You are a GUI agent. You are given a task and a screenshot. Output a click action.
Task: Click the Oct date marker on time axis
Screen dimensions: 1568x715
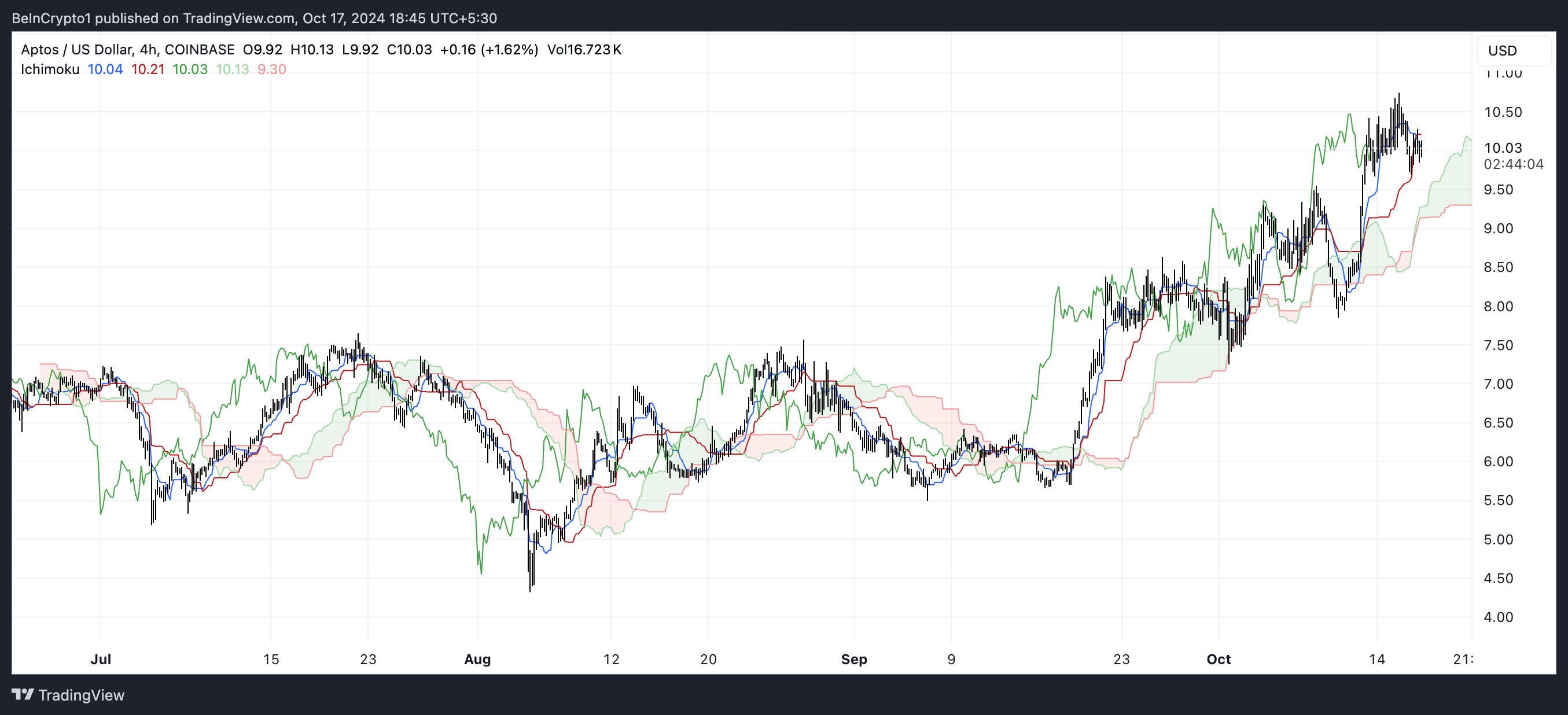(1218, 659)
